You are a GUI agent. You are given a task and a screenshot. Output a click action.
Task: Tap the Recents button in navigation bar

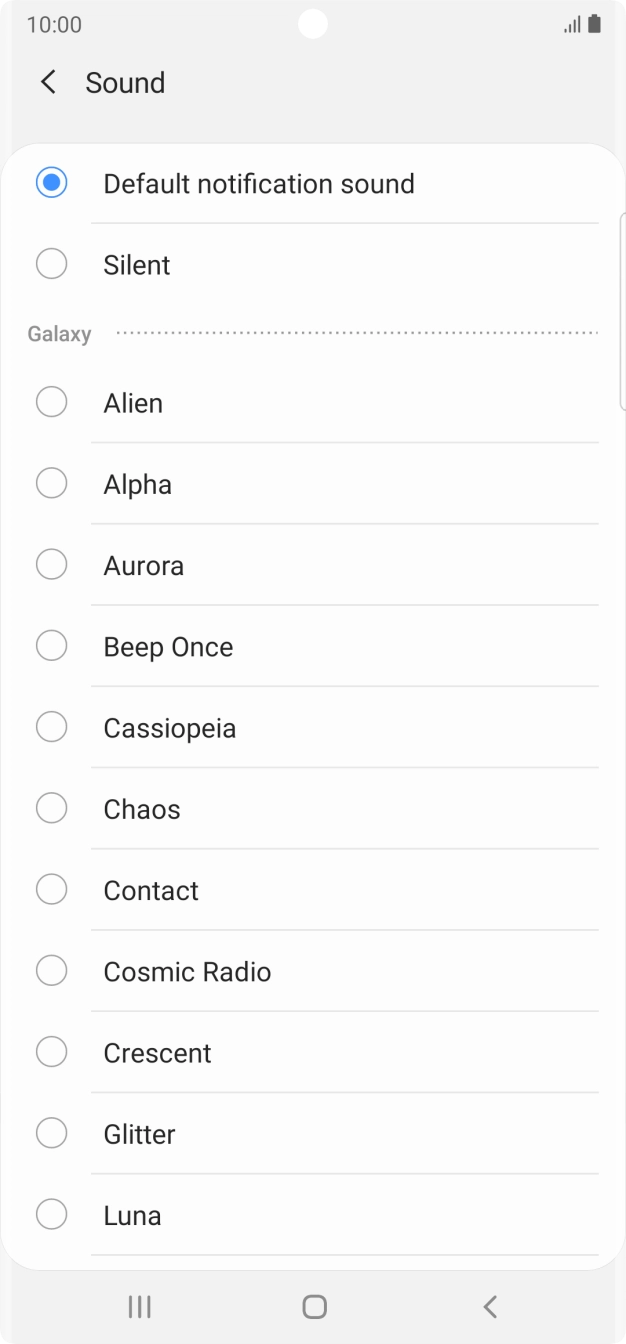coord(139,1306)
